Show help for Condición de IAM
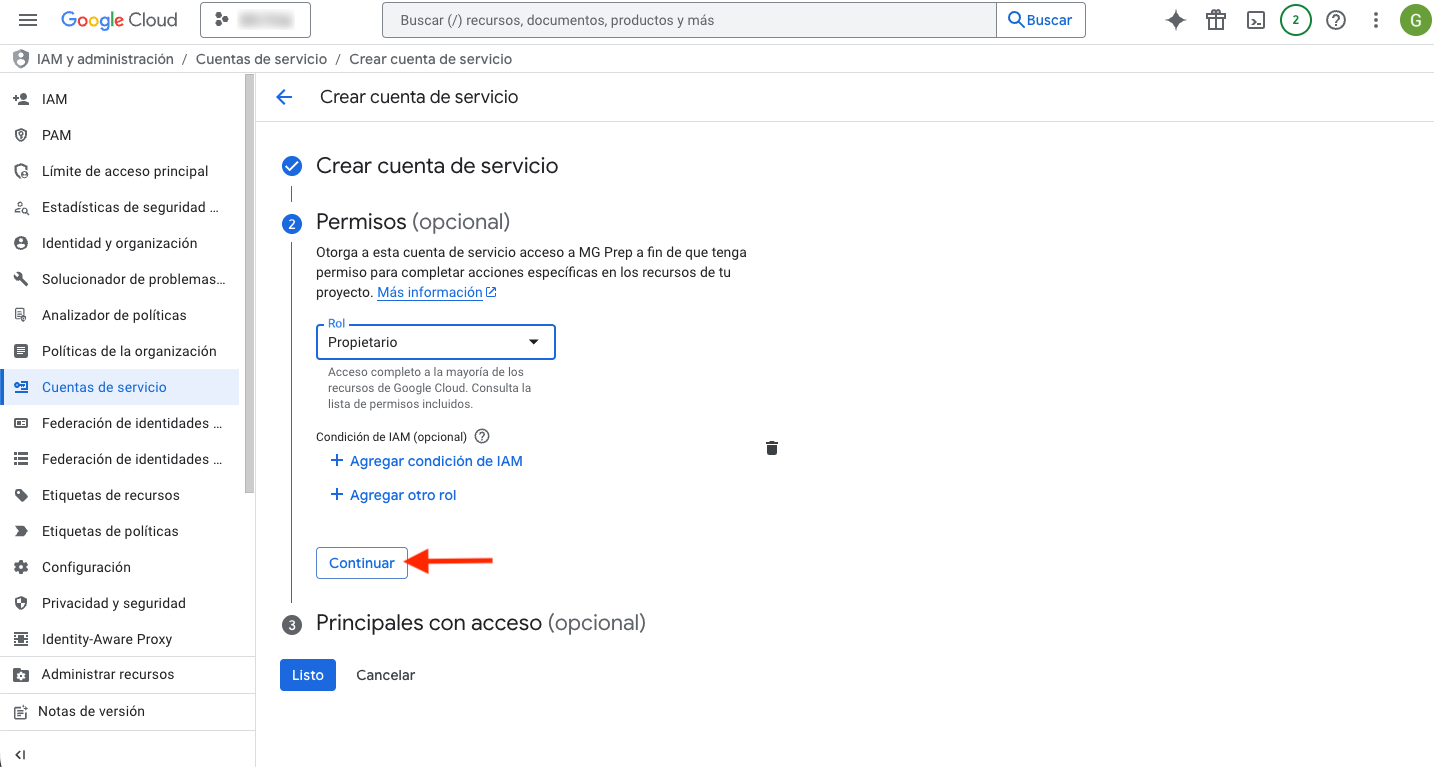Viewport: 1434px width, 767px height. [x=482, y=436]
